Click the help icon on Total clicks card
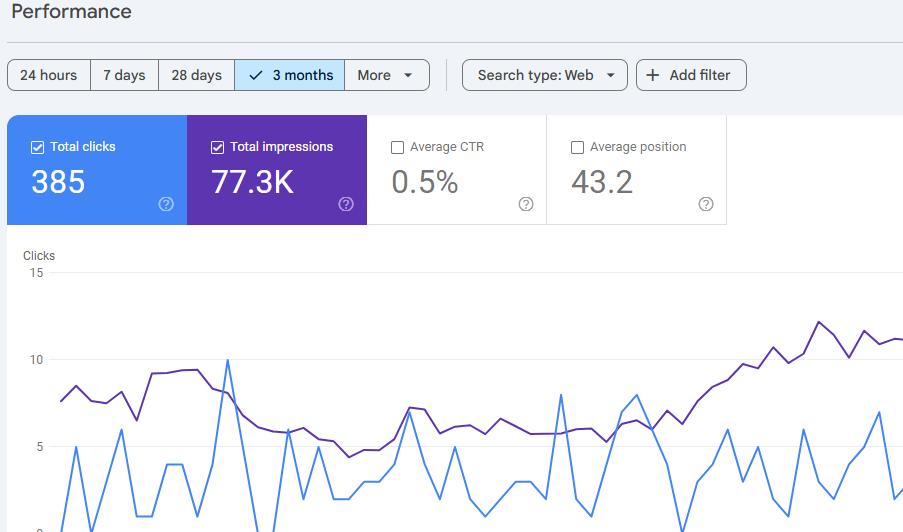 click(166, 204)
